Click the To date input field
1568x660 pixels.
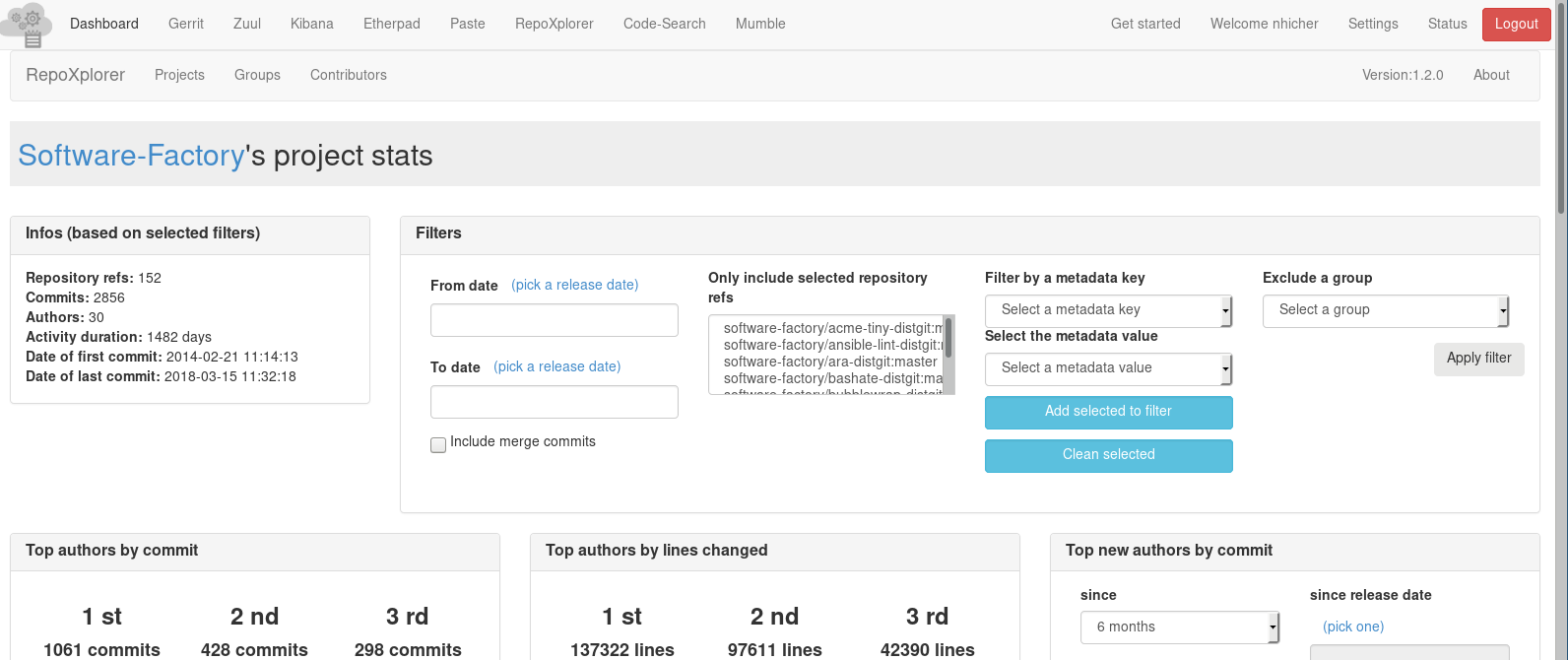tap(554, 402)
